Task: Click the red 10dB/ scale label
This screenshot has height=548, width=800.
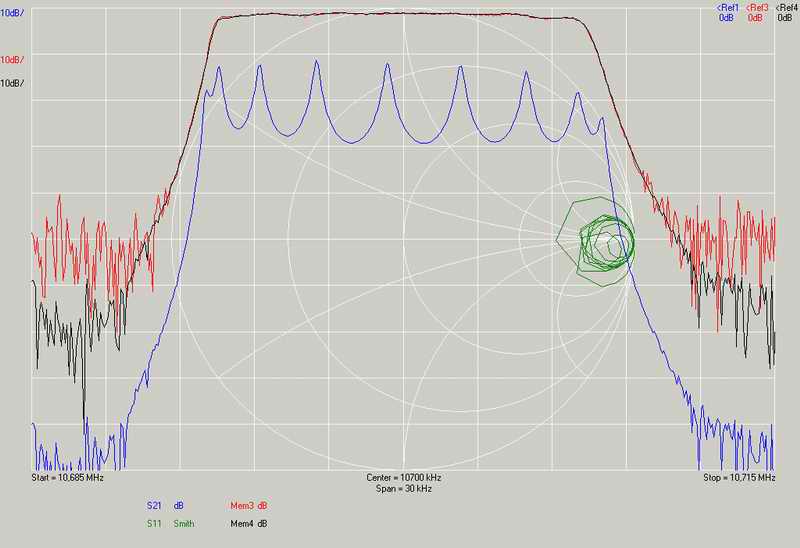Action: pyautogui.click(x=12, y=60)
